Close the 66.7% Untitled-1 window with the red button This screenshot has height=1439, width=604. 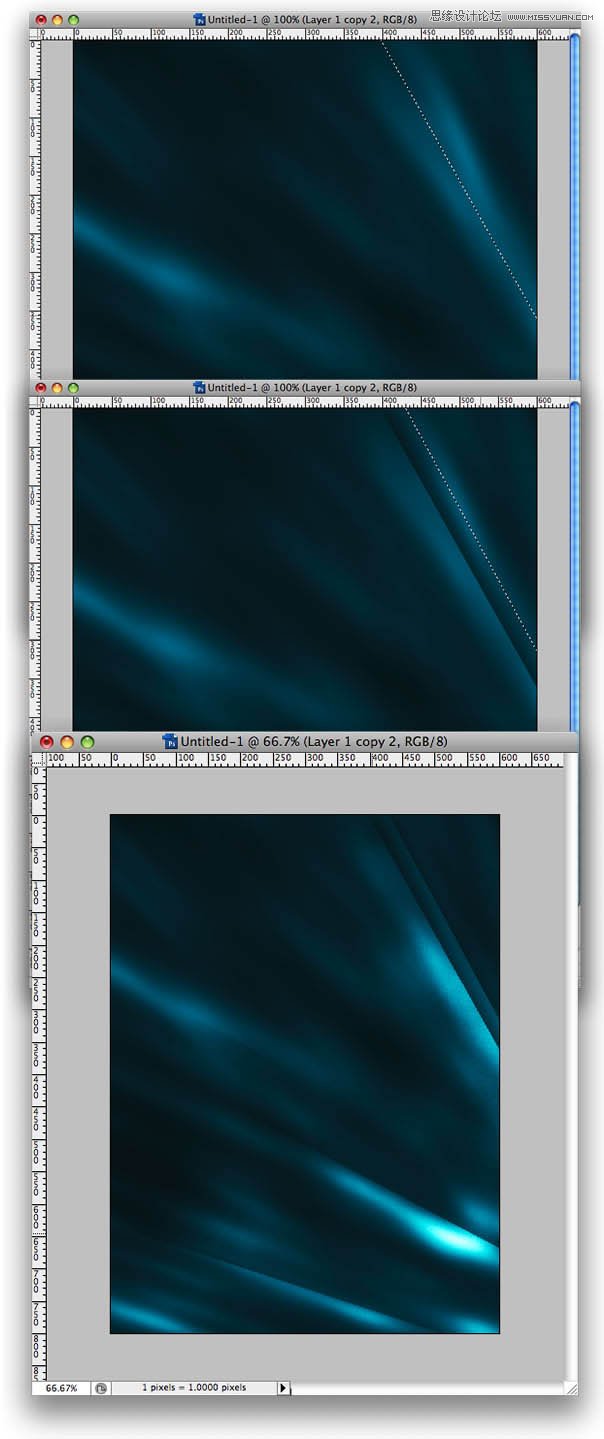(46, 742)
